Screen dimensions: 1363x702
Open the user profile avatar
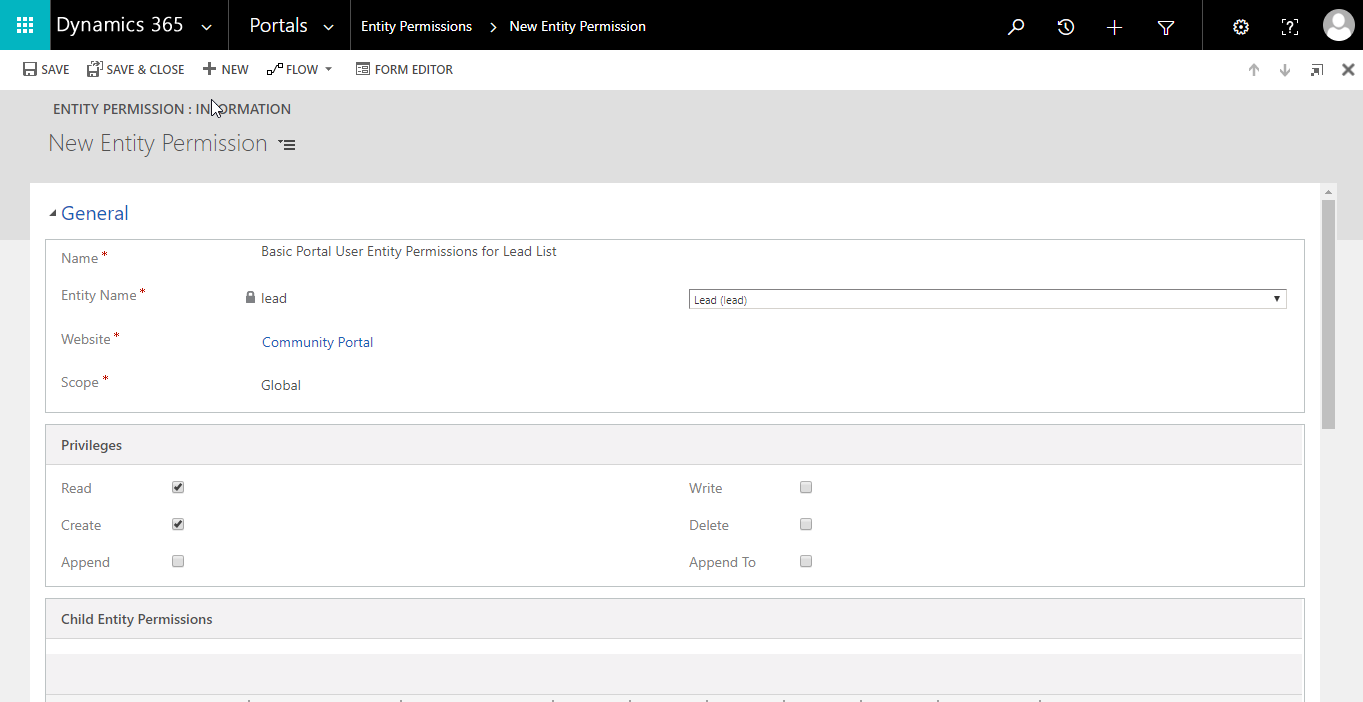(1338, 26)
